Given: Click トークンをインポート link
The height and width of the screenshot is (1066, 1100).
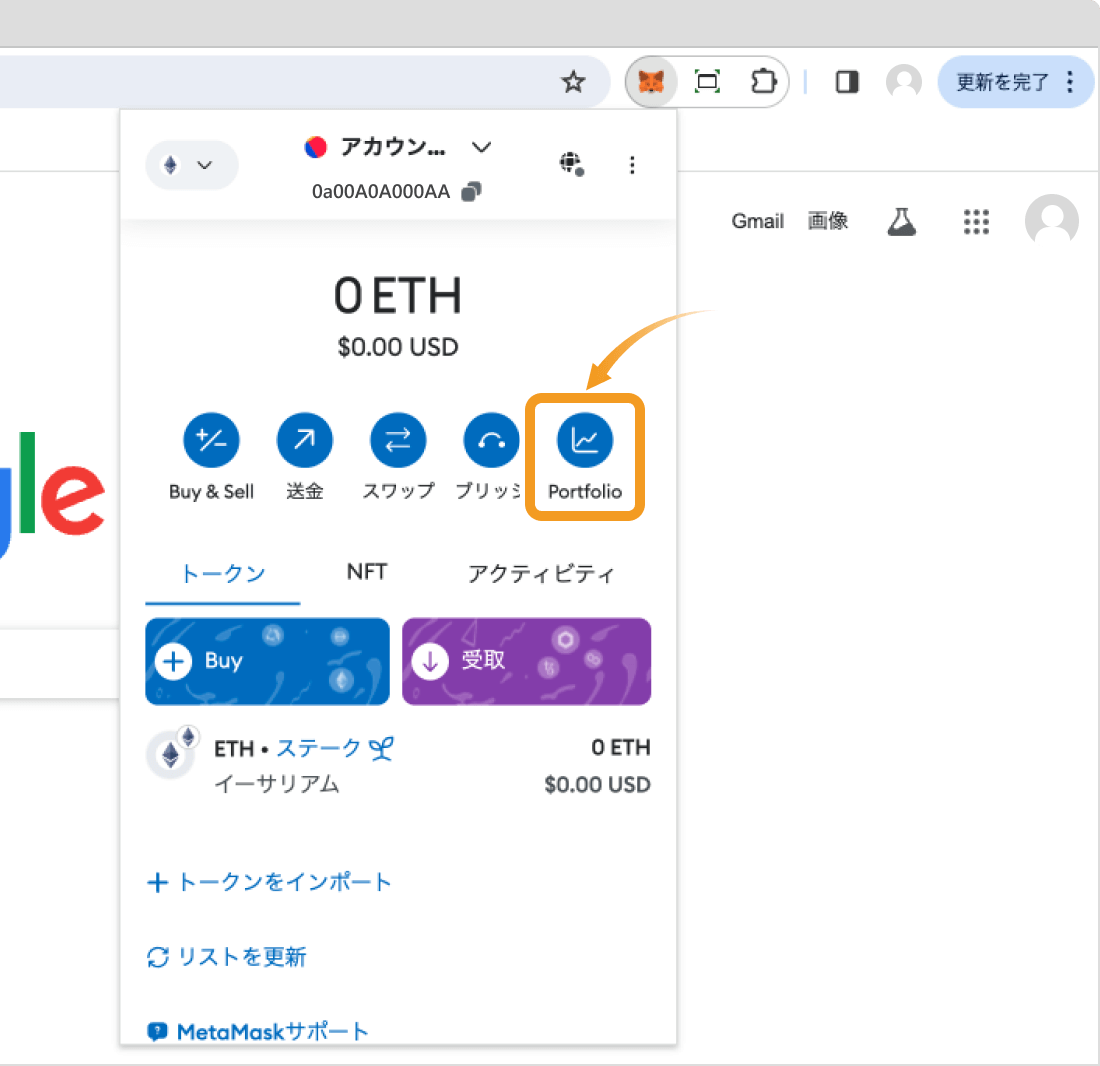Looking at the screenshot, I should [269, 882].
